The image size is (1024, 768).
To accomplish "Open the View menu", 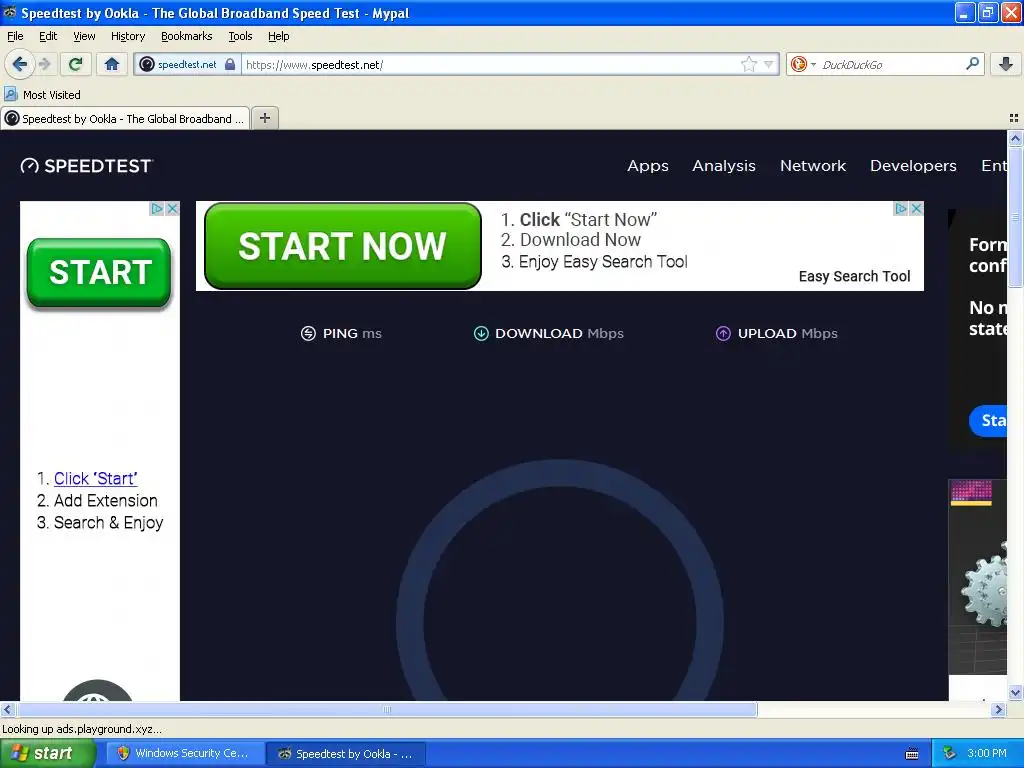I will [x=84, y=36].
